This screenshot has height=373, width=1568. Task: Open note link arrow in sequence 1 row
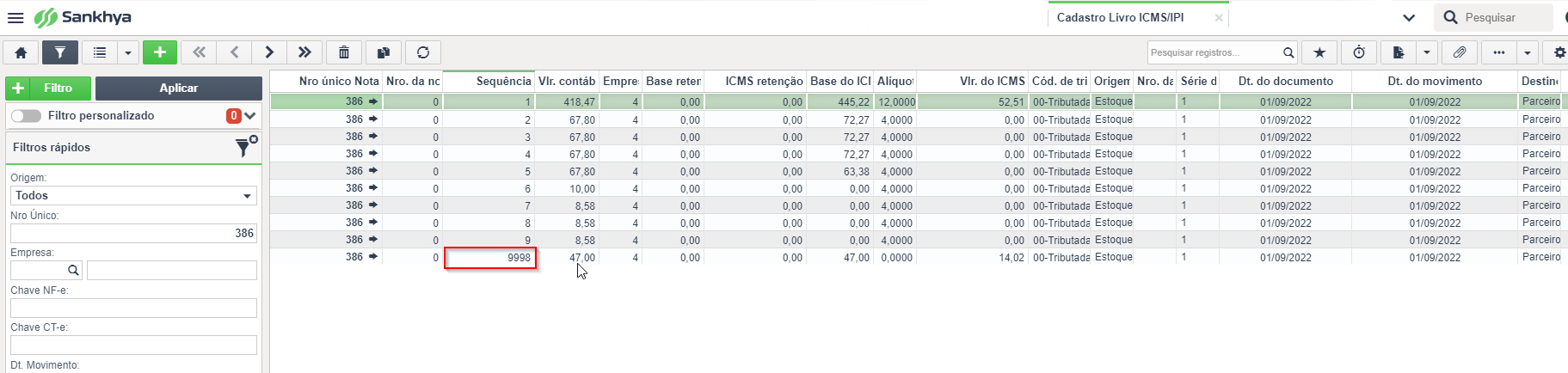(373, 101)
